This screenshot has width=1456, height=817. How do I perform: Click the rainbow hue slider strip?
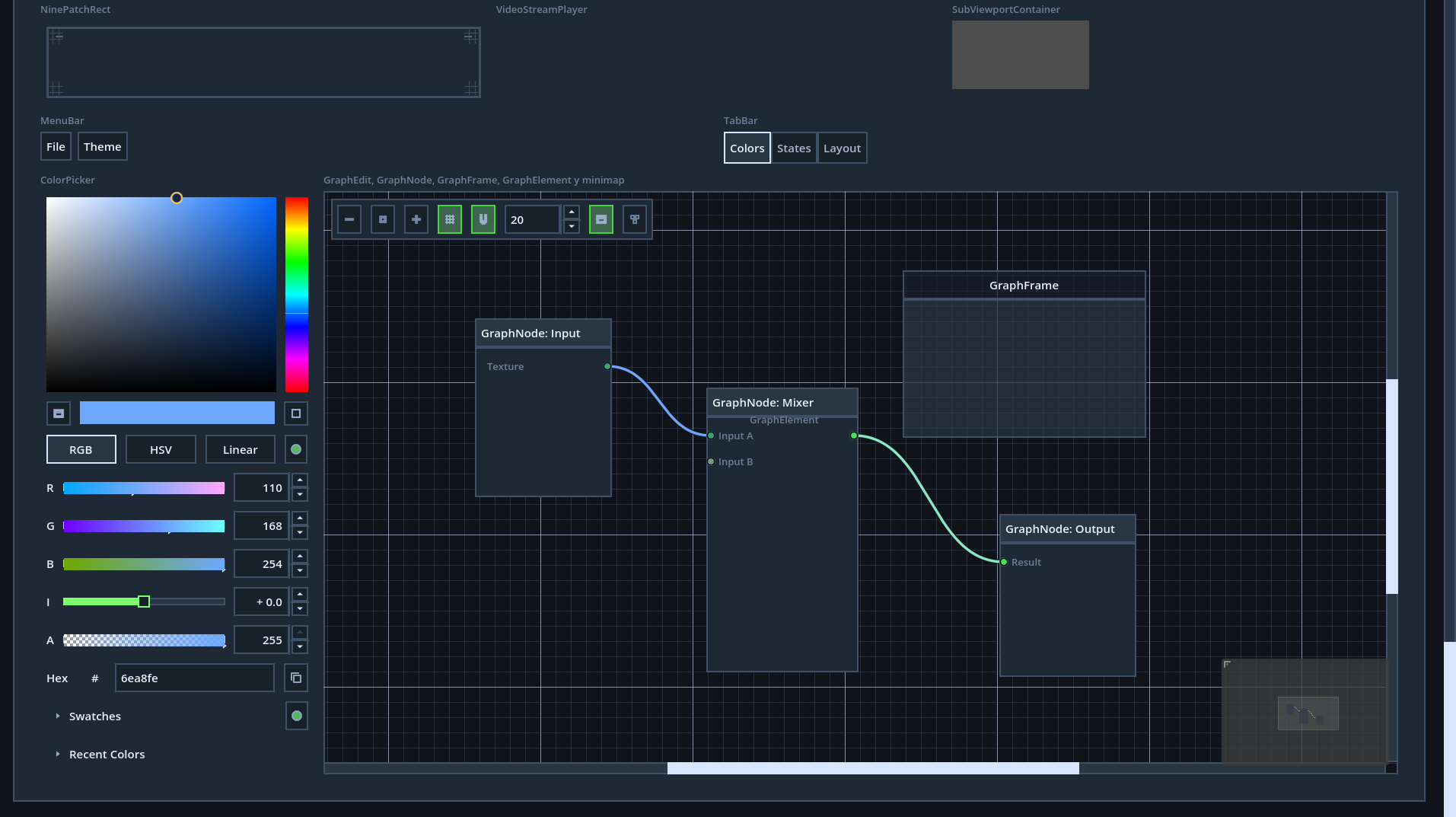[x=297, y=295]
